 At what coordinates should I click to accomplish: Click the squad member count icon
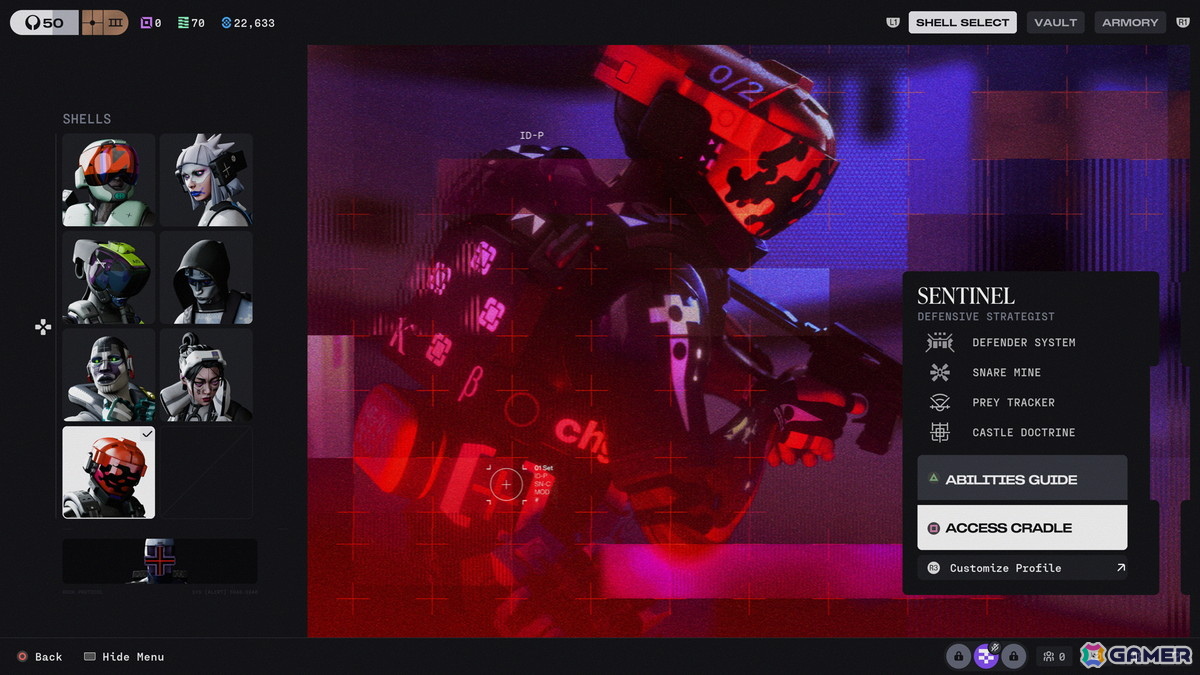pos(1049,657)
